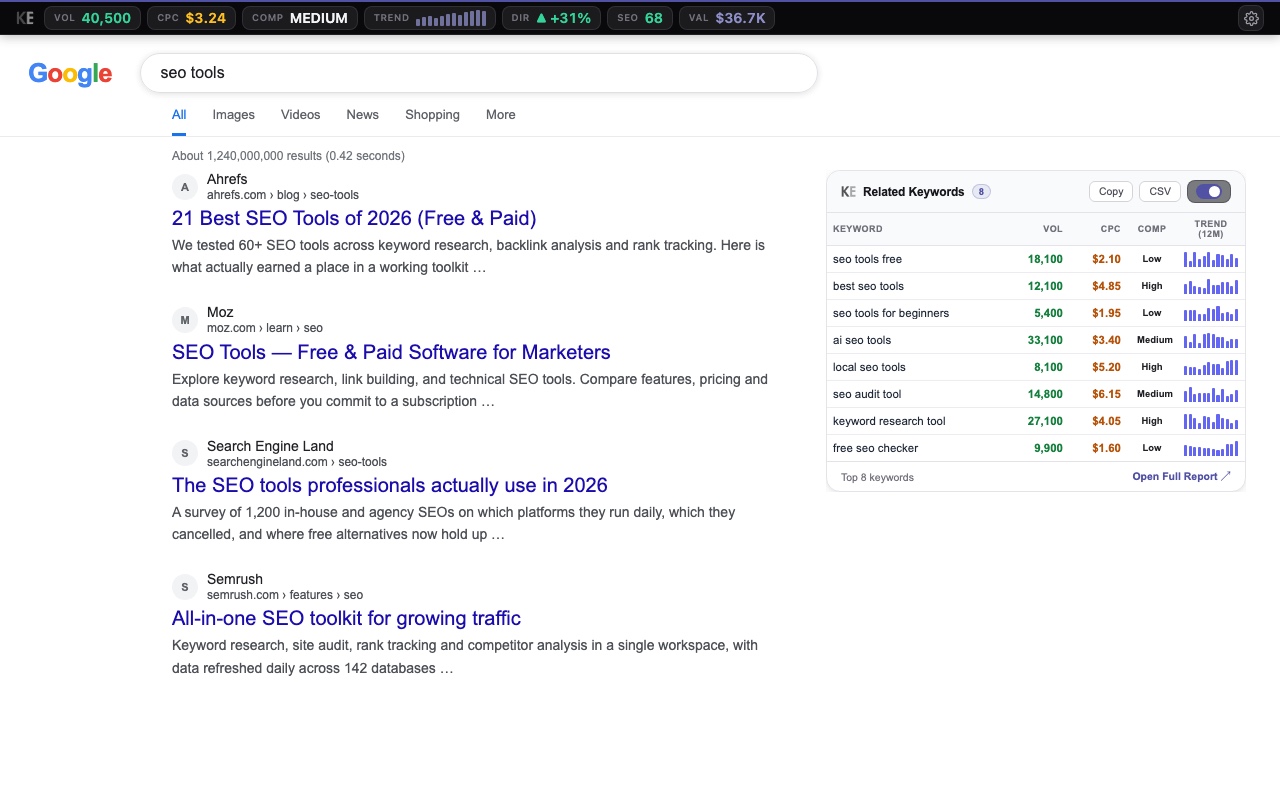This screenshot has width=1280, height=800.
Task: Click the Google logo
Action: [70, 73]
